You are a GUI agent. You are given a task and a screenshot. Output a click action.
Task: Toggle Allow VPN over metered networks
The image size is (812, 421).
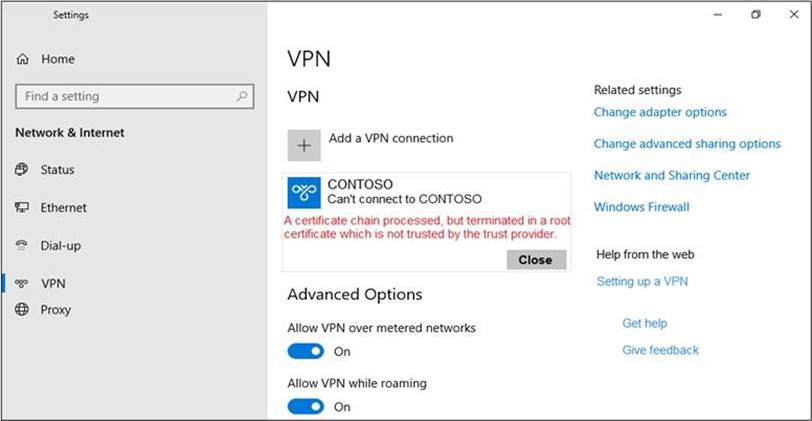306,351
